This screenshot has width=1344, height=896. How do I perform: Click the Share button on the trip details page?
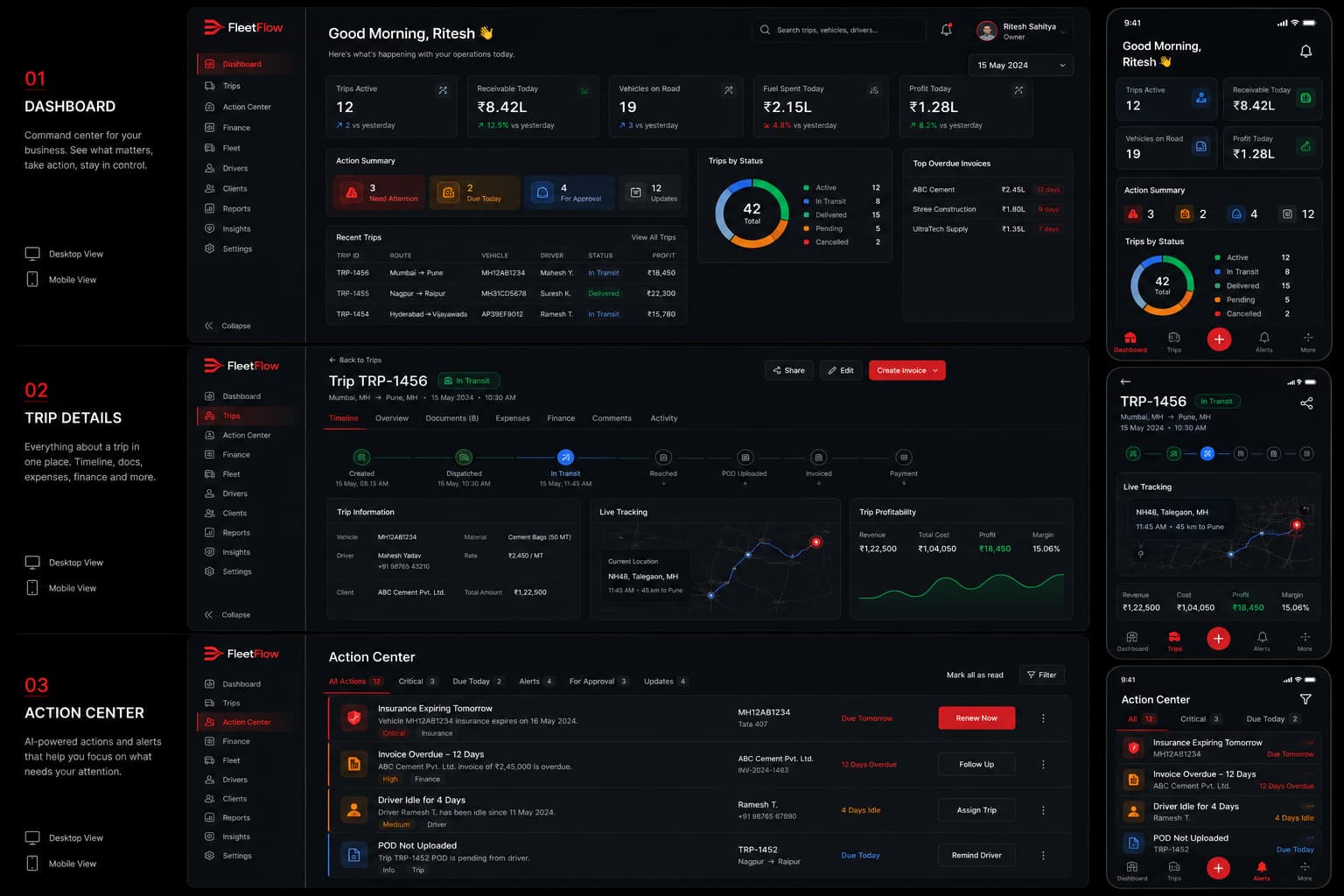coord(788,371)
